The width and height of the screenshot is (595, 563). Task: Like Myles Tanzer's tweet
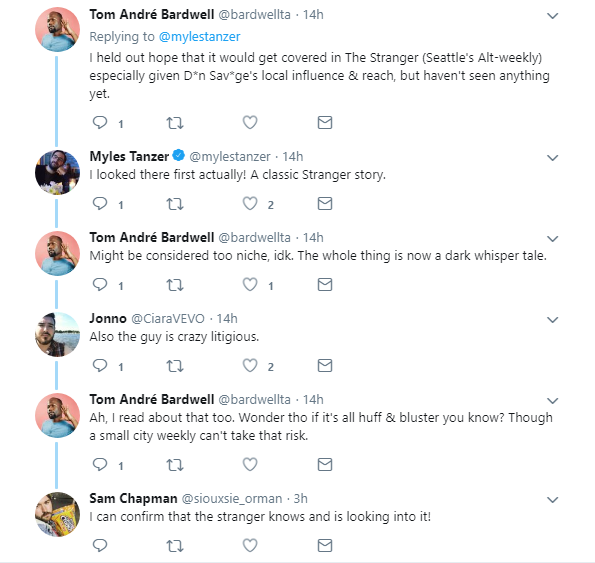point(250,204)
